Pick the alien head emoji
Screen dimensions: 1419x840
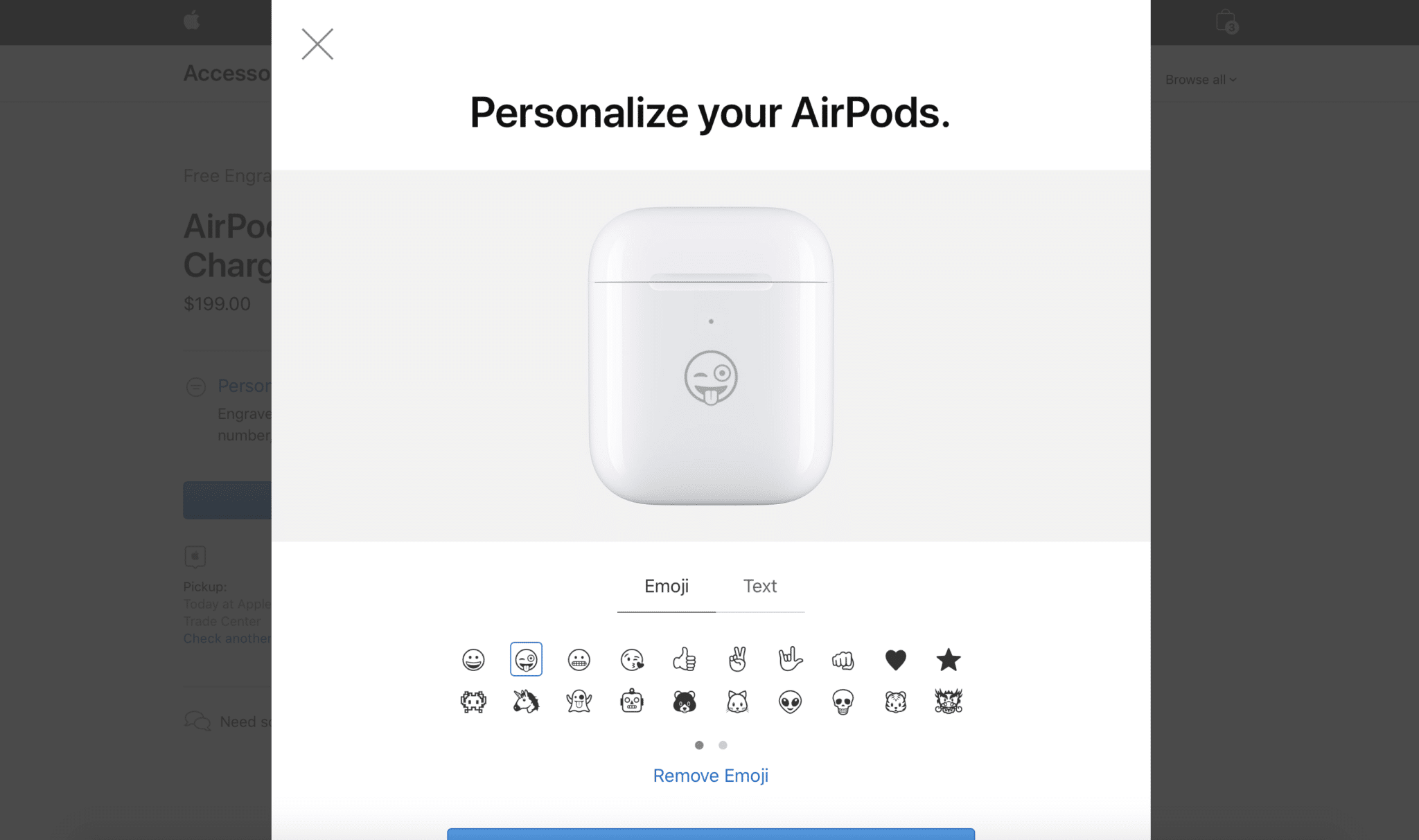click(790, 702)
